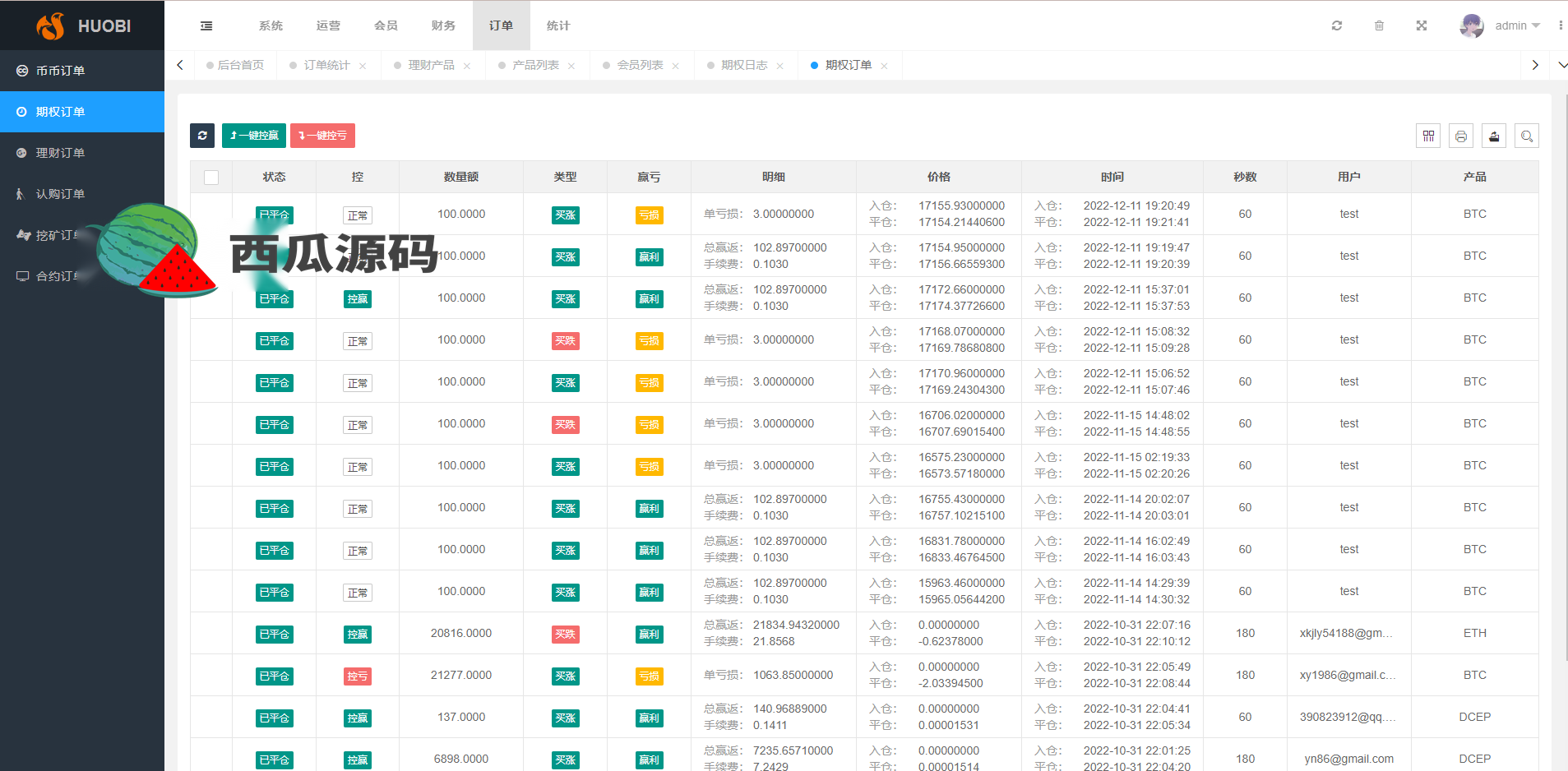Collapse the sidebar with the hamburger icon
The width and height of the screenshot is (1568, 771).
tap(206, 25)
